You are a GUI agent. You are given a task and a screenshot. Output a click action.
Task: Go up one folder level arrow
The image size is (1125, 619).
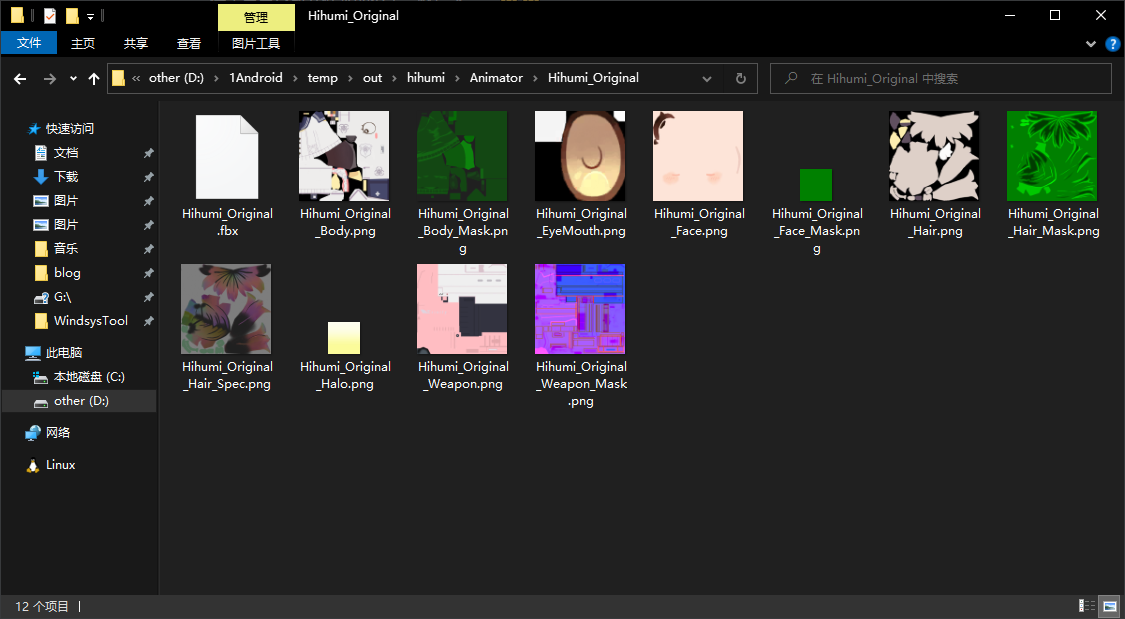tap(94, 79)
